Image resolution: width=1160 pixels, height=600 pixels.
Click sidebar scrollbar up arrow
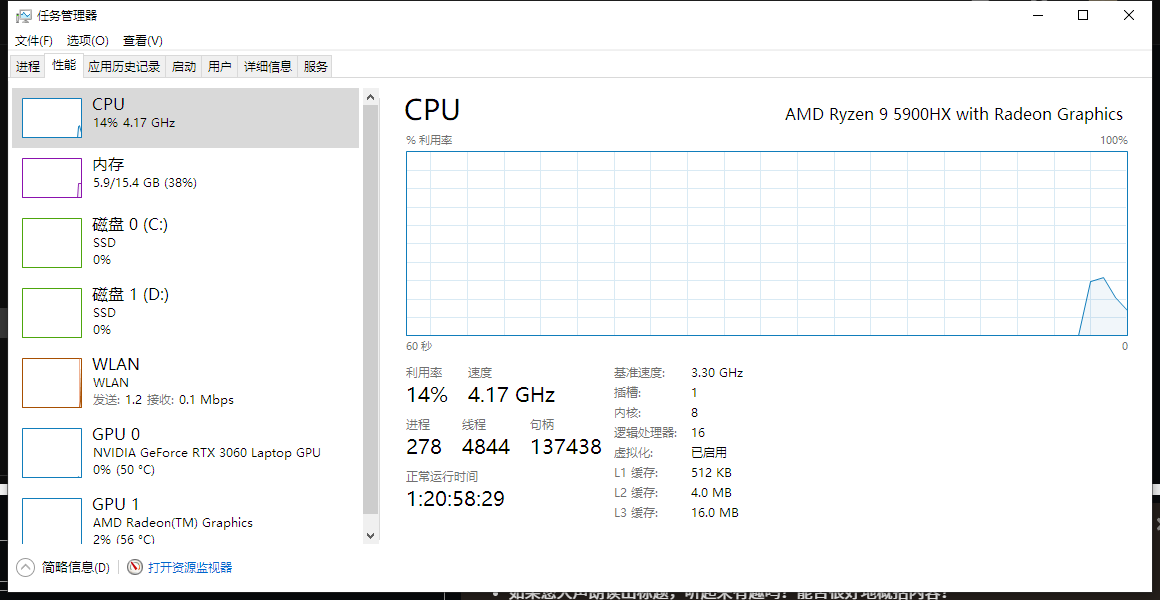371,97
